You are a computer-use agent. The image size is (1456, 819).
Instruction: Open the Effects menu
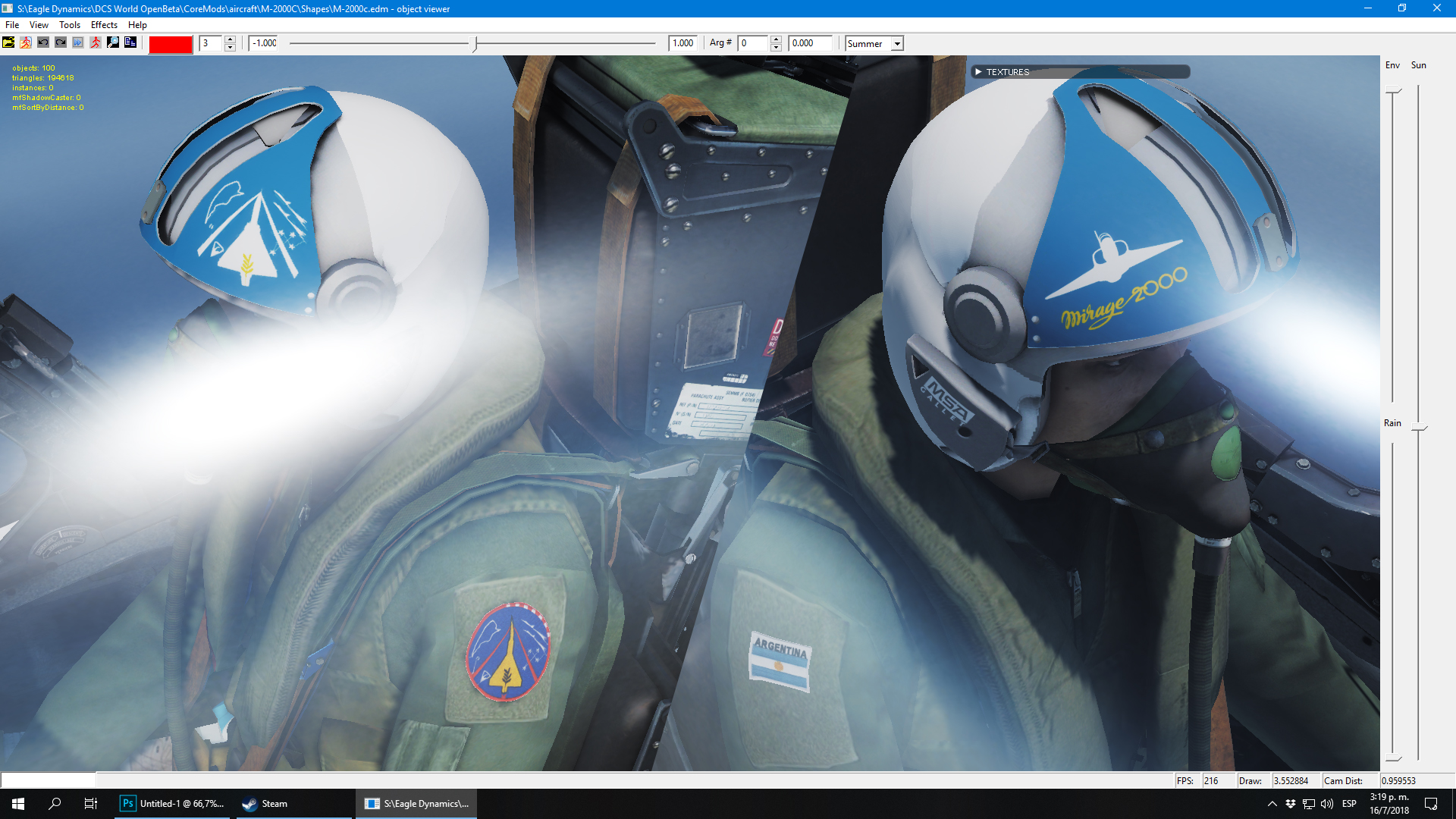point(104,25)
